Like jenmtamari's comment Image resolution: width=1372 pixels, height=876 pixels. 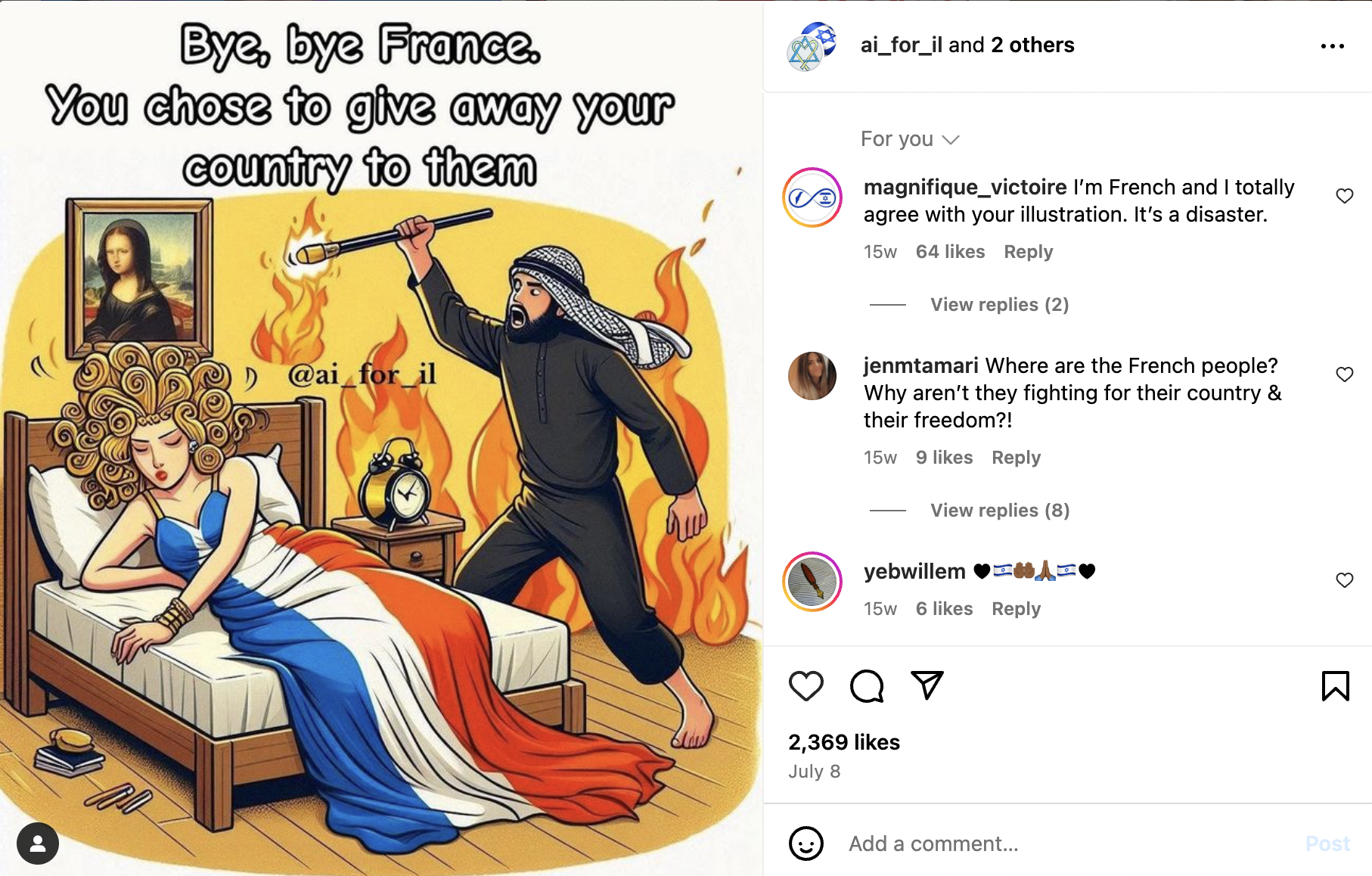point(1344,374)
